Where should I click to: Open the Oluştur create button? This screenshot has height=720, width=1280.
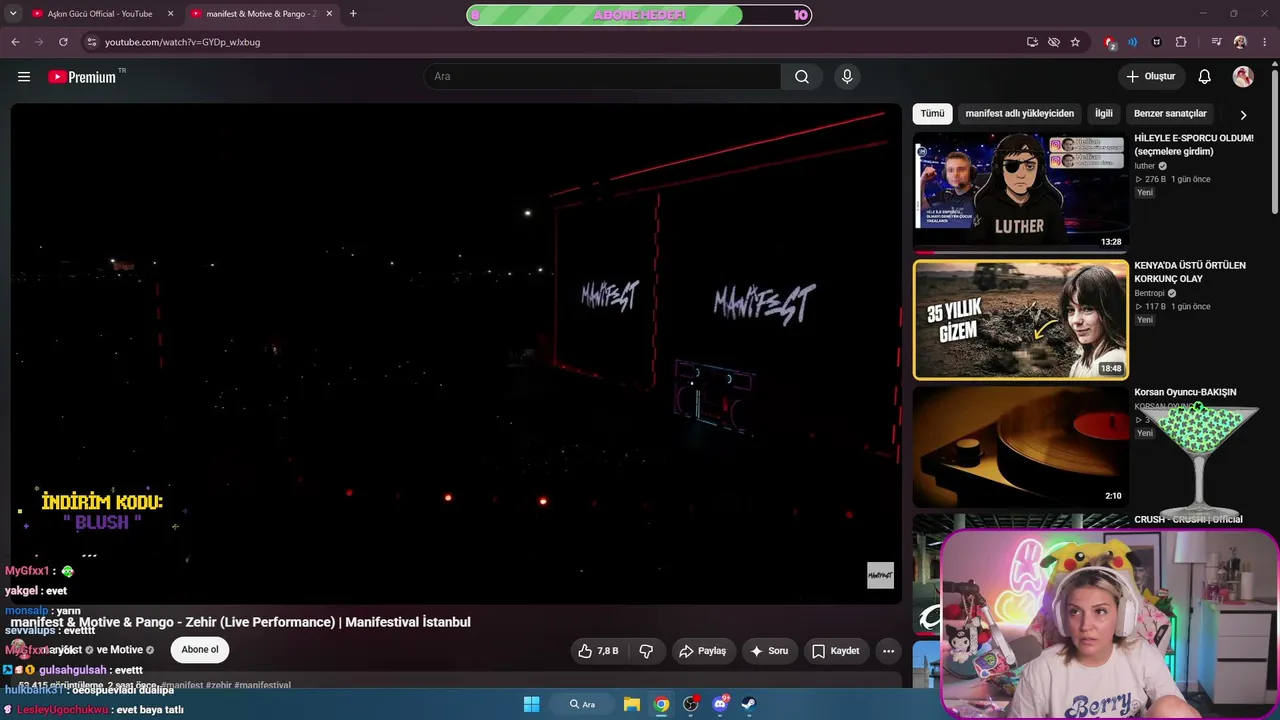(1151, 77)
